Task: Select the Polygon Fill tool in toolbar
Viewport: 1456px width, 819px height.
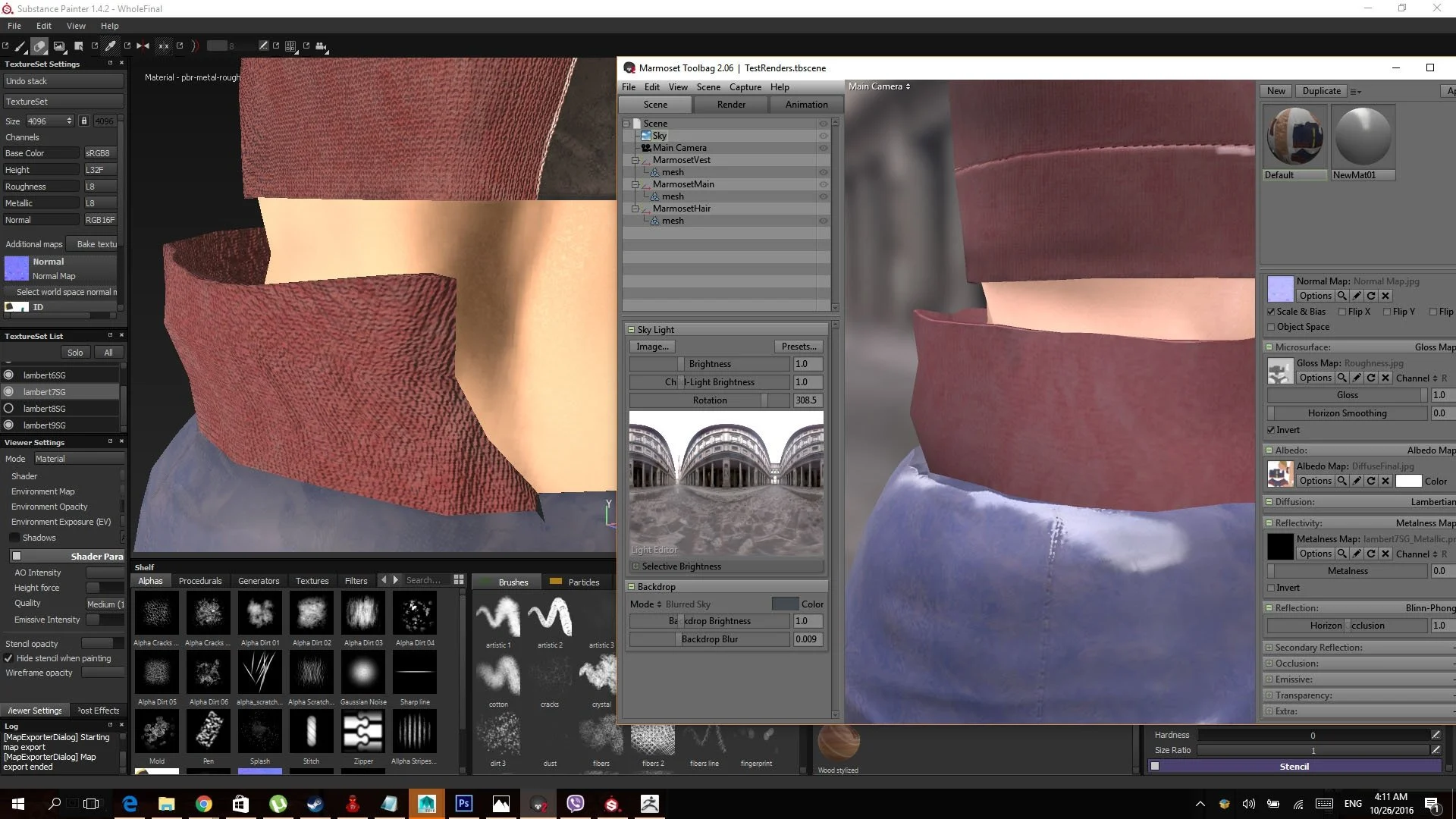Action: click(x=78, y=46)
